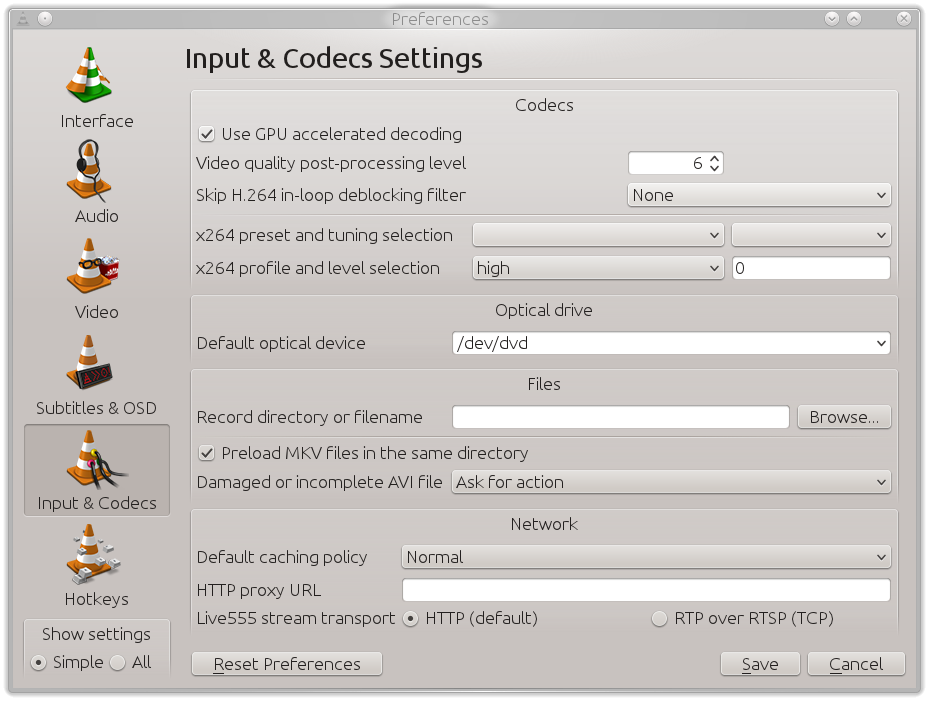
Task: Click the HTTP proxy URL text field
Action: 646,590
